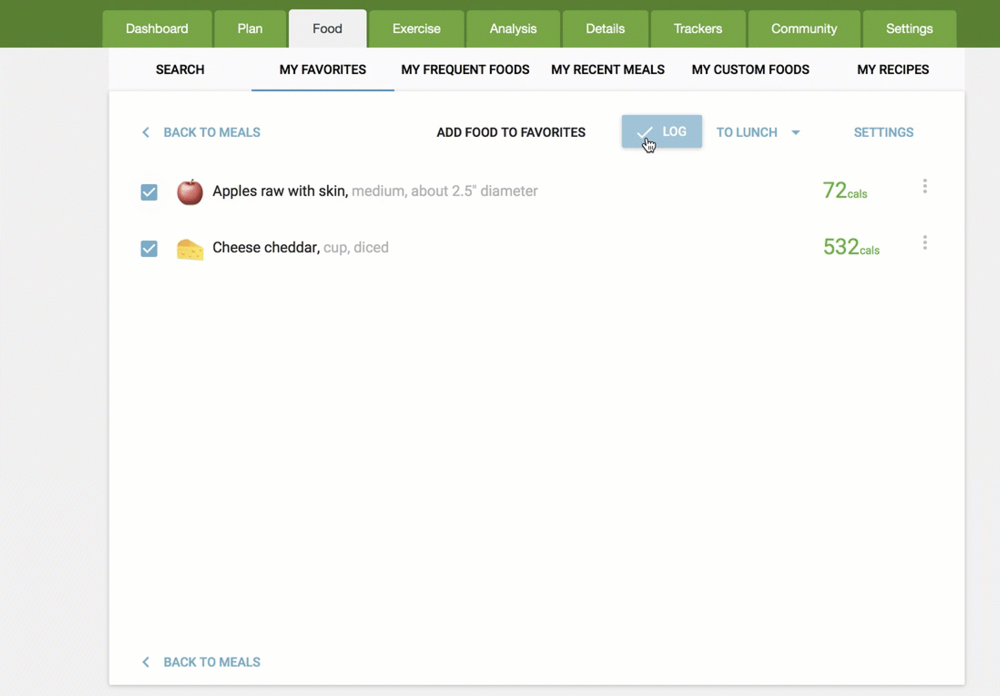Expand the To Lunch meal dropdown arrow
1000x696 pixels.
click(796, 133)
